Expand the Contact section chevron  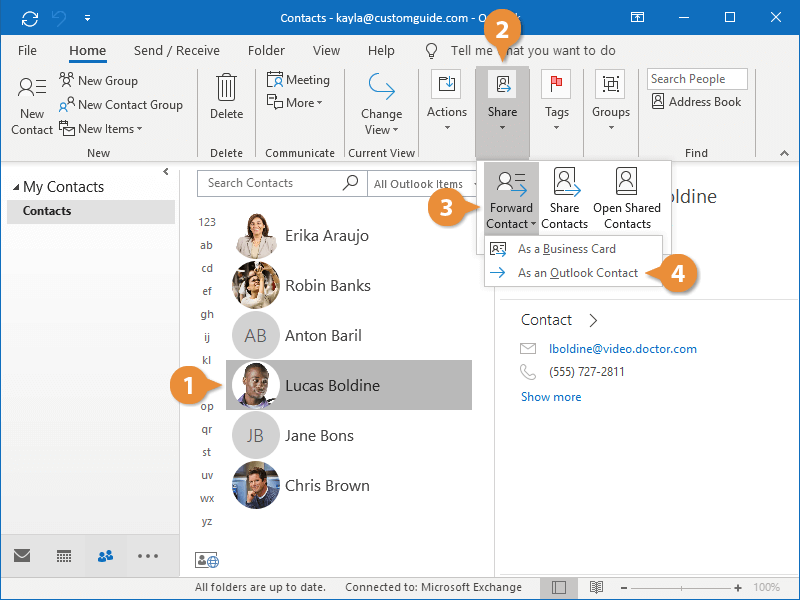[593, 320]
